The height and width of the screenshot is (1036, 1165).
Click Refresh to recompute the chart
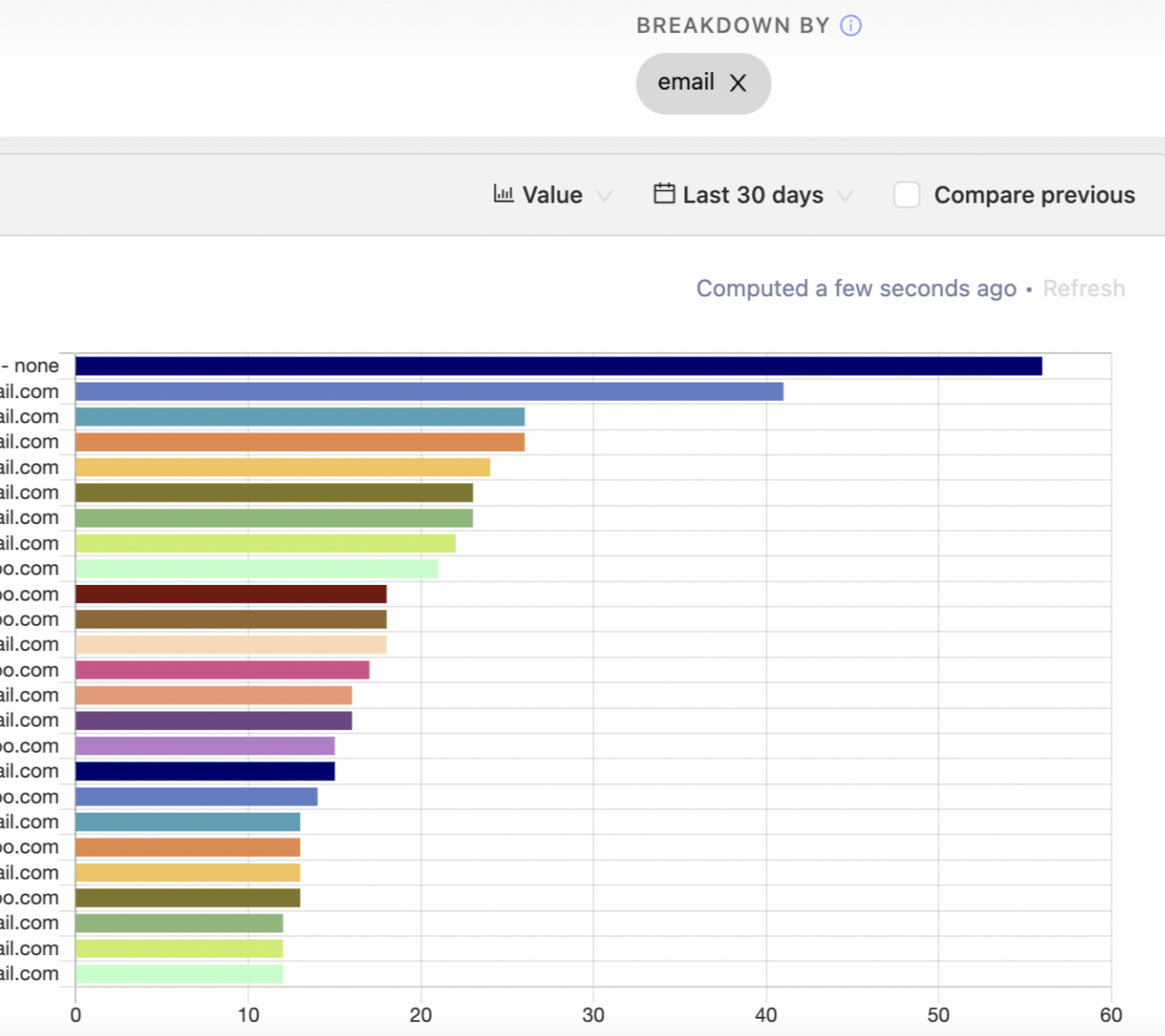click(1083, 289)
